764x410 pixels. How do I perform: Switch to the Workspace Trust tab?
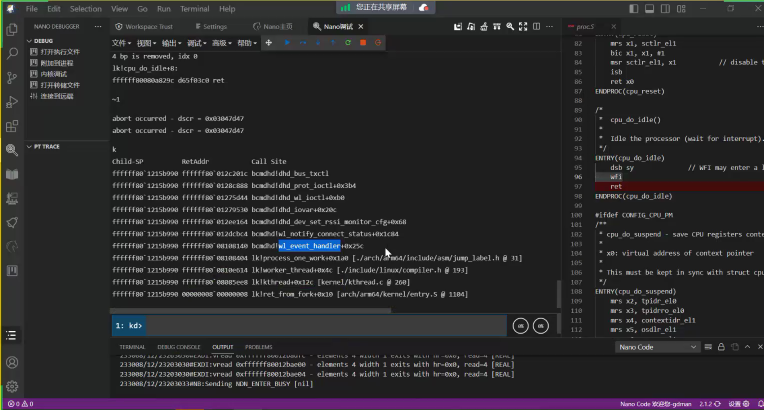144,27
